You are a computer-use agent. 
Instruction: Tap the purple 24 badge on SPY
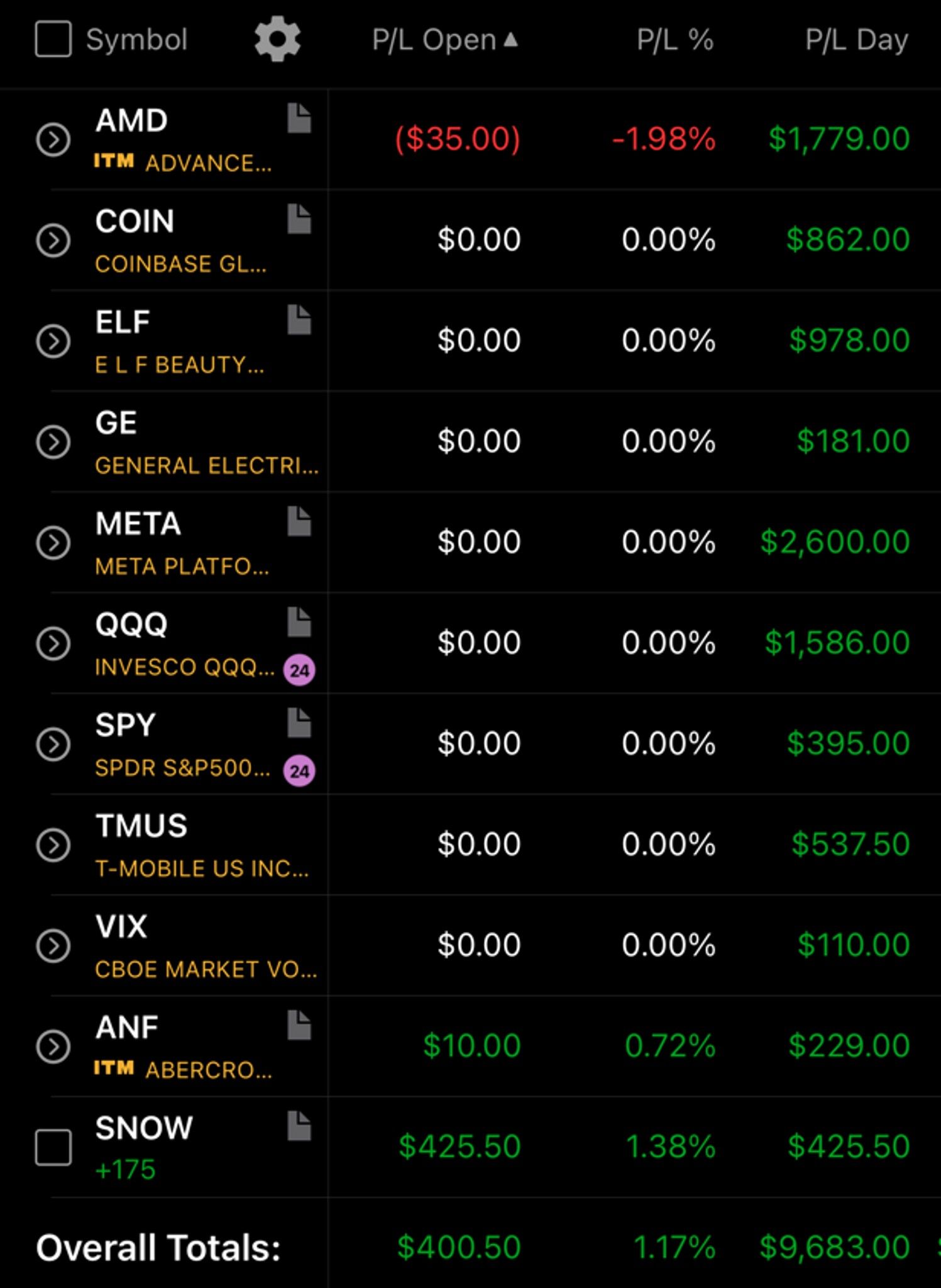click(x=299, y=770)
